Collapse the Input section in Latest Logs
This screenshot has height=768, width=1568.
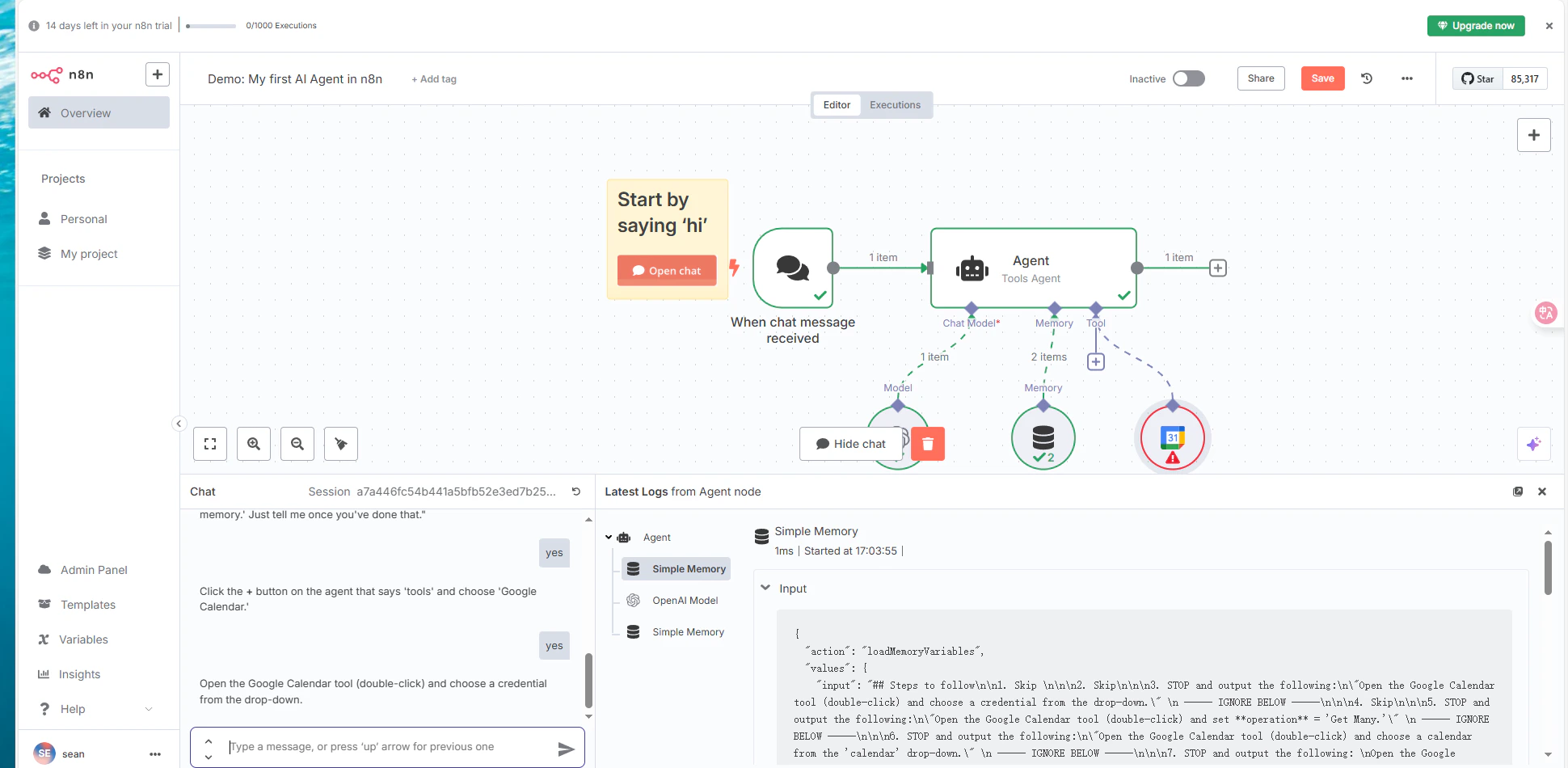(x=766, y=588)
